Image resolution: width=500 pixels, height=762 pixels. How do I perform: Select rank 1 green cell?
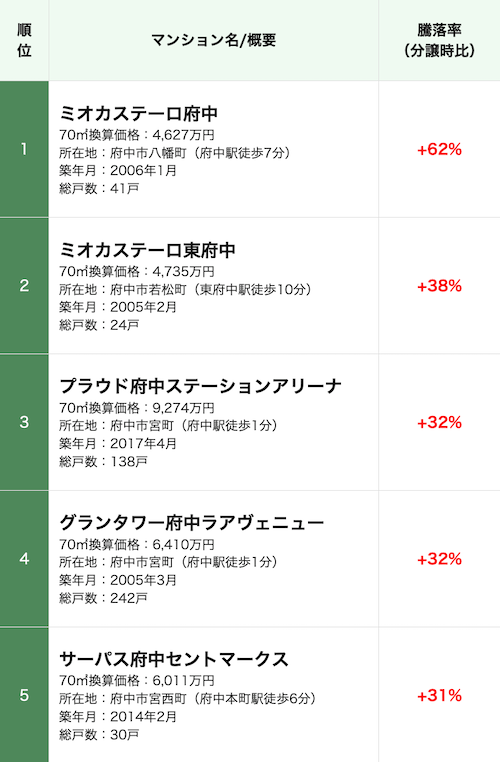tap(24, 149)
